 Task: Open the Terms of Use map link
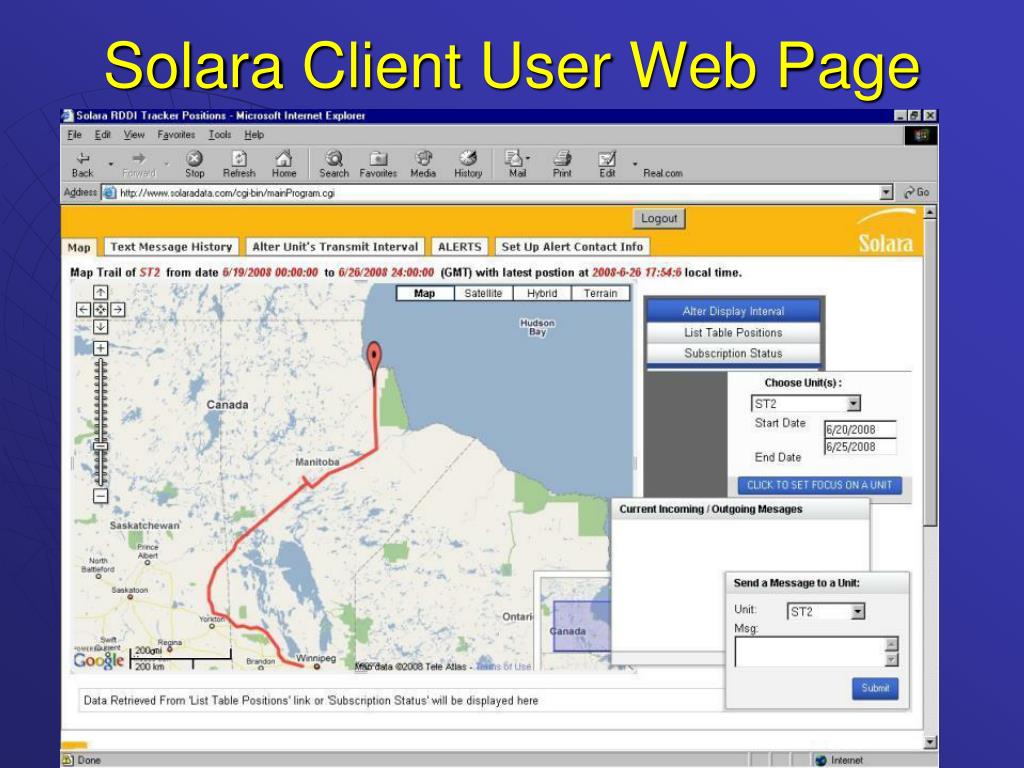pos(504,667)
